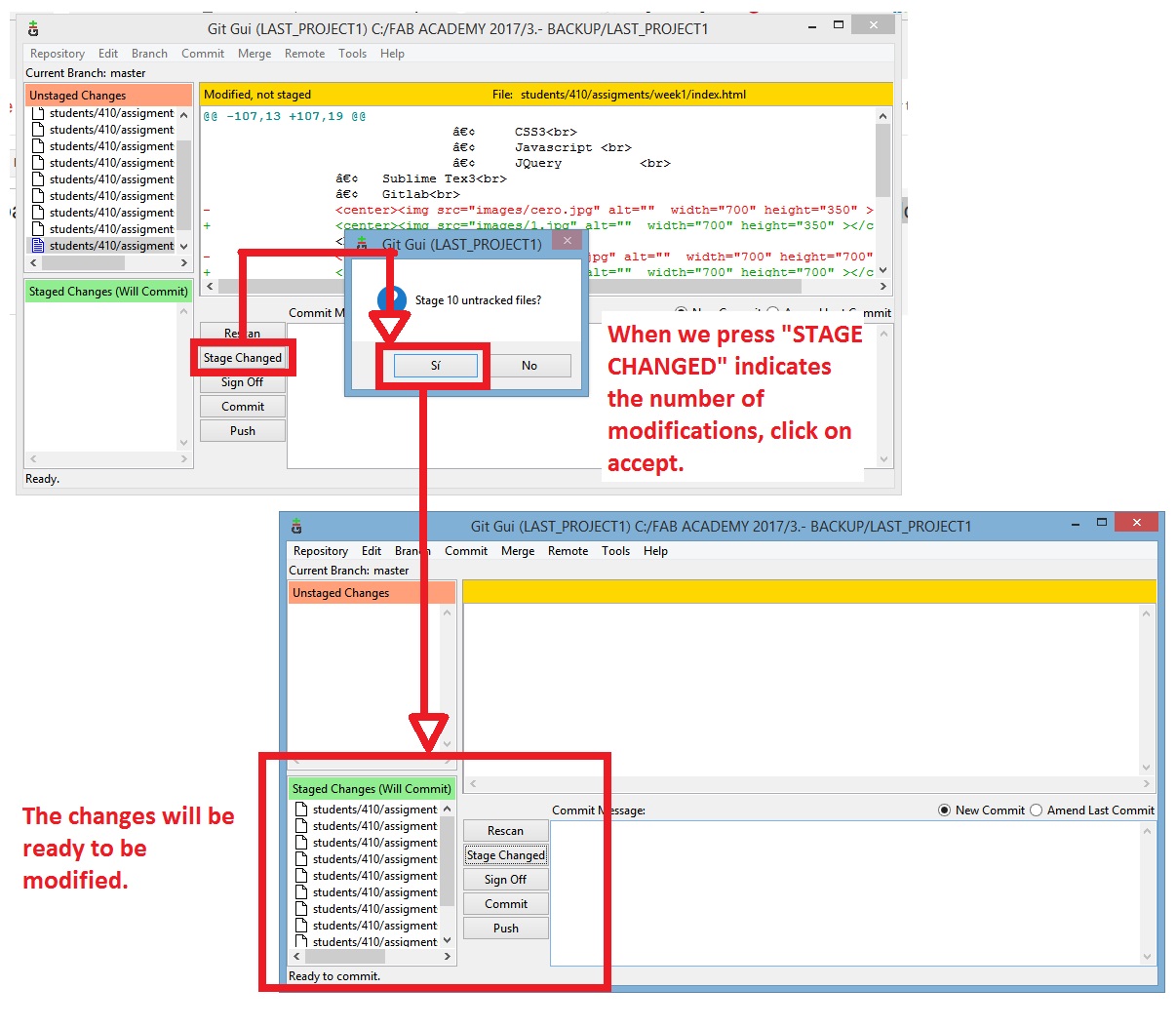The height and width of the screenshot is (1028, 1176).
Task: Click Git Gui icon in 'Ready to commit' window title
Action: tap(296, 527)
